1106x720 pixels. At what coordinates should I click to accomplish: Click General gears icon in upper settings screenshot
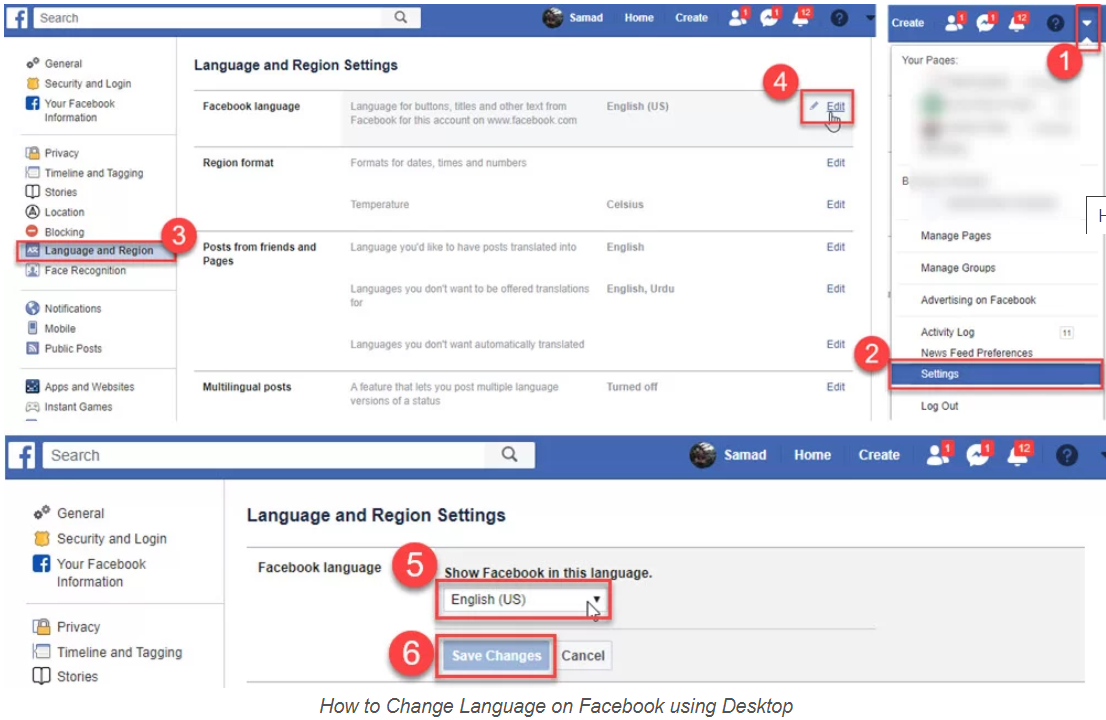coord(32,63)
